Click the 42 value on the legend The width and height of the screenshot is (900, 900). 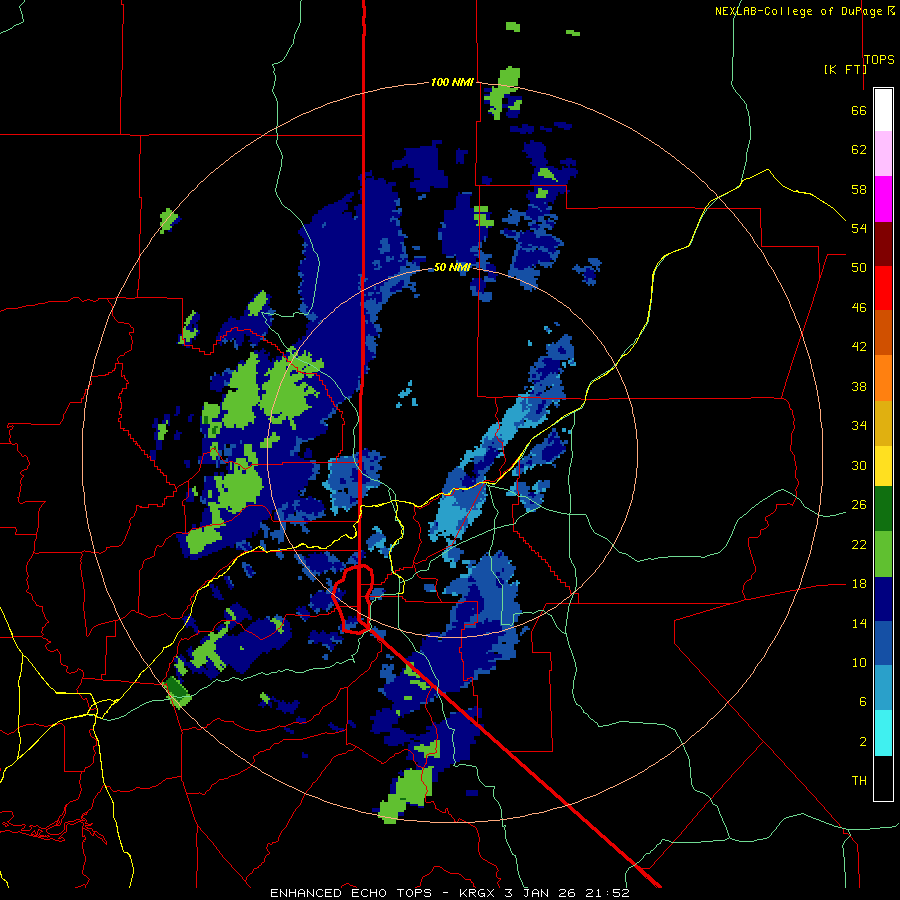pyautogui.click(x=859, y=347)
